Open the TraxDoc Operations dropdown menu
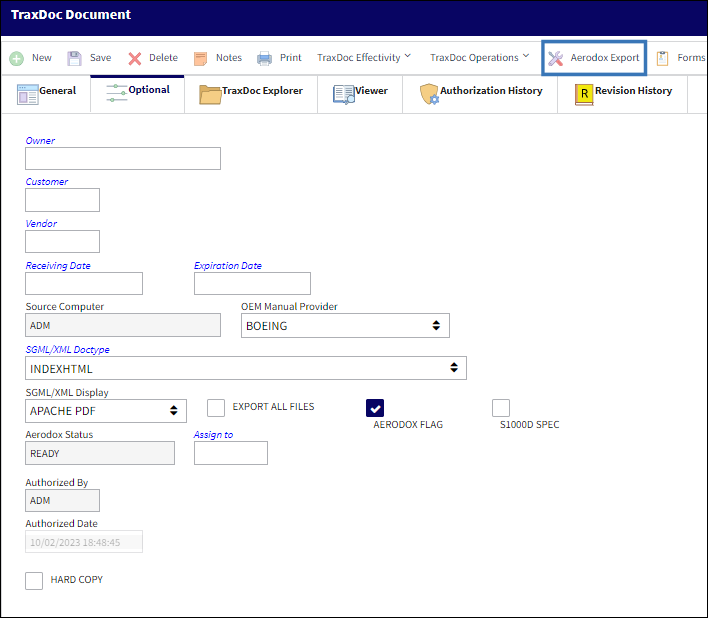This screenshot has width=708, height=618. click(479, 58)
